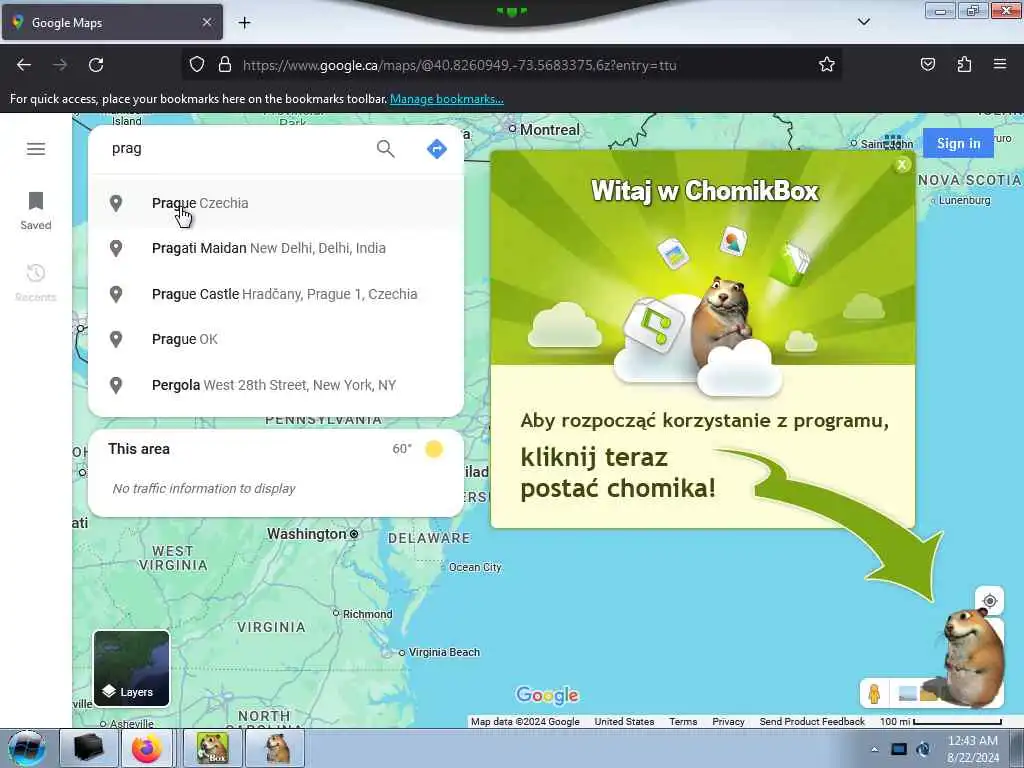
Task: Select the Prague Czechia suggestion
Action: pyautogui.click(x=276, y=203)
